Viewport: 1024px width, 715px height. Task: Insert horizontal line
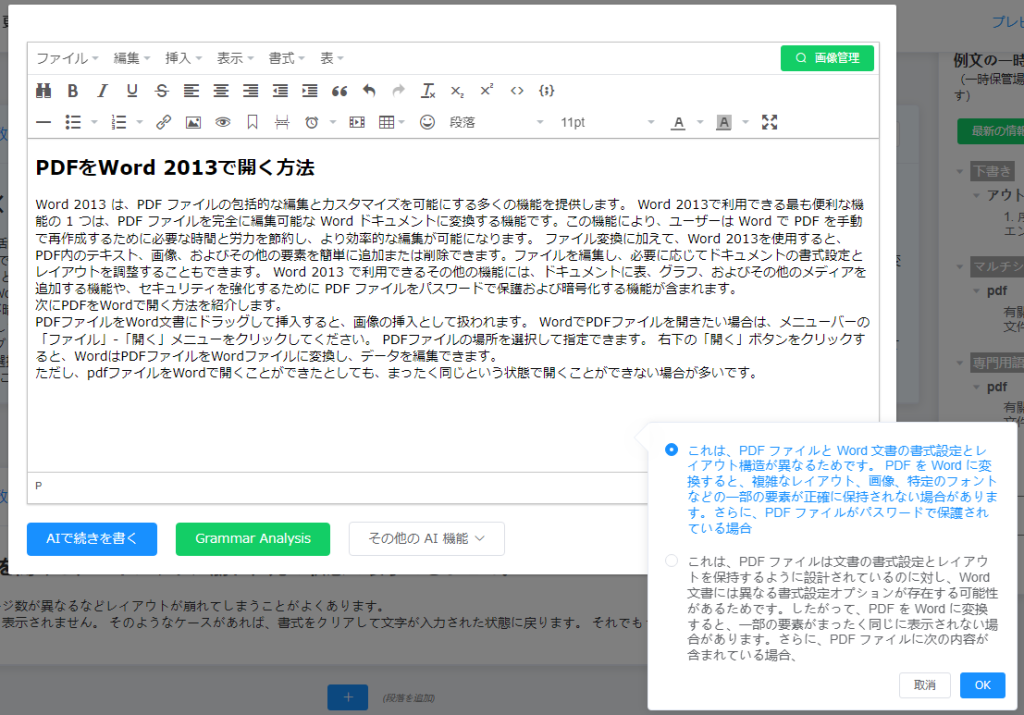43,122
